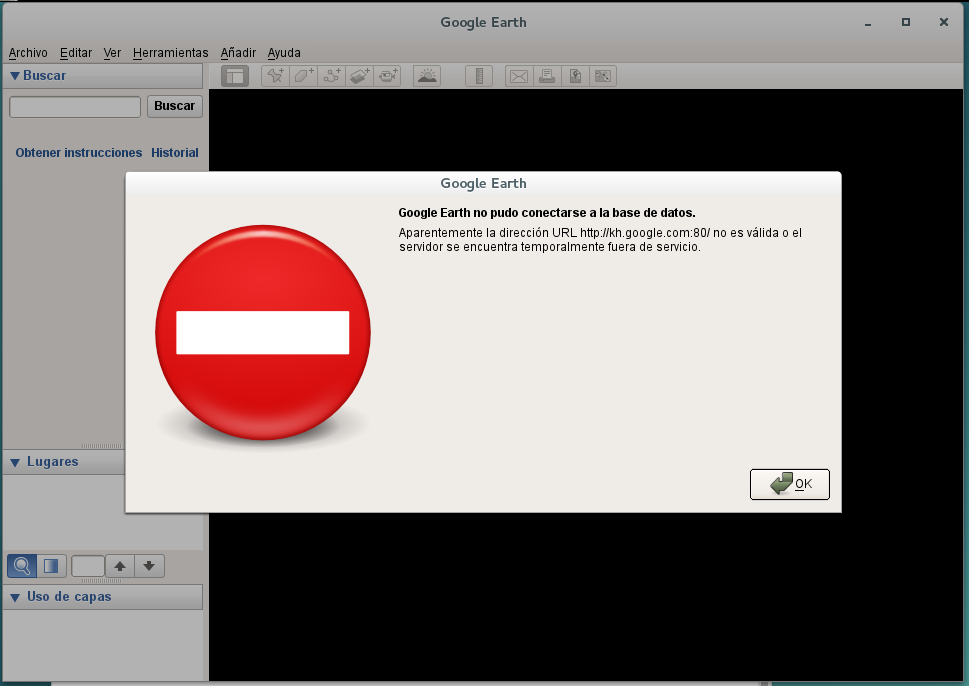Viewport: 969px width, 686px height.
Task: Collapse the Lugares panel
Action: click(x=15, y=462)
